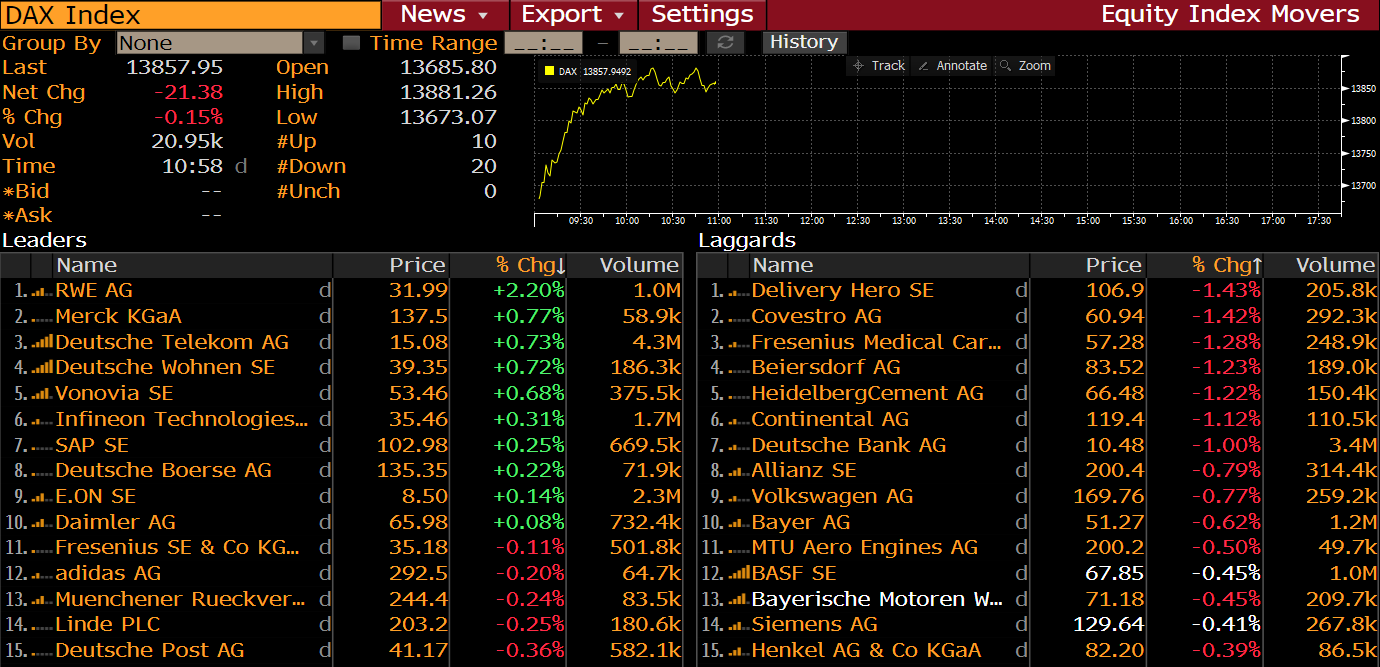The image size is (1380, 667).
Task: Open the Export dropdown menu
Action: [x=573, y=15]
